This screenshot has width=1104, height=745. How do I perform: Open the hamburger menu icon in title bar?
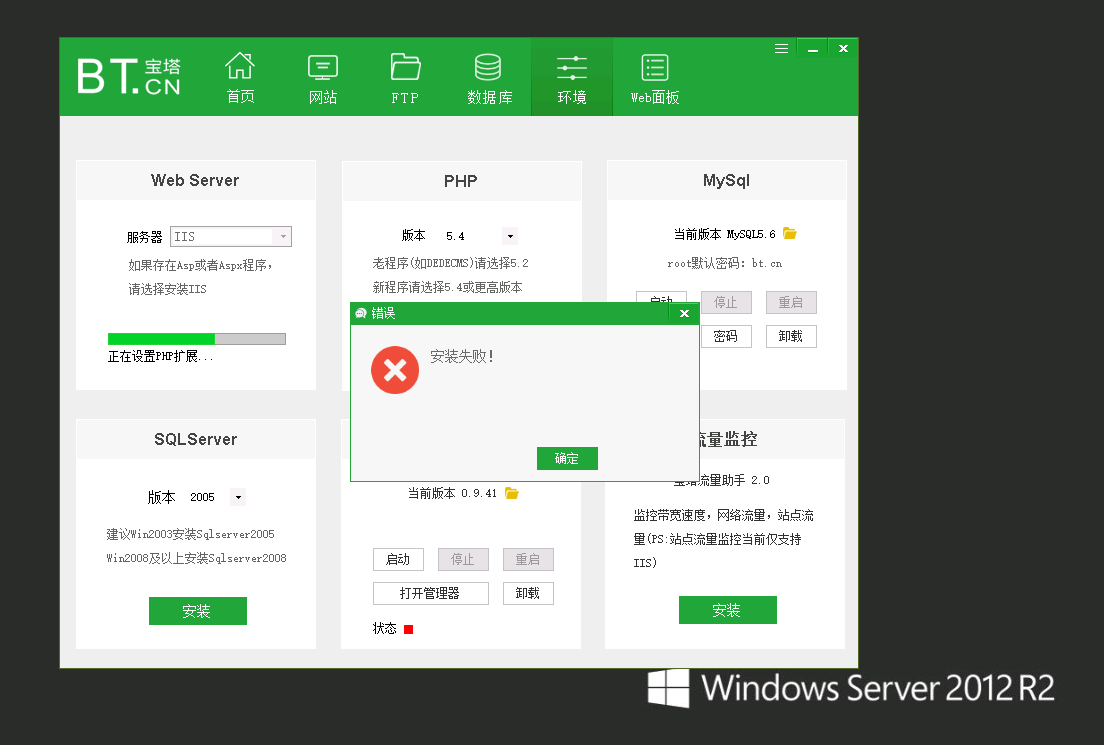pos(781,49)
